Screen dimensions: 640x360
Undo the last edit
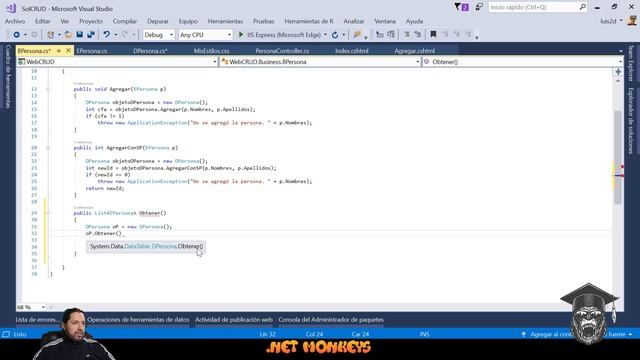107,35
